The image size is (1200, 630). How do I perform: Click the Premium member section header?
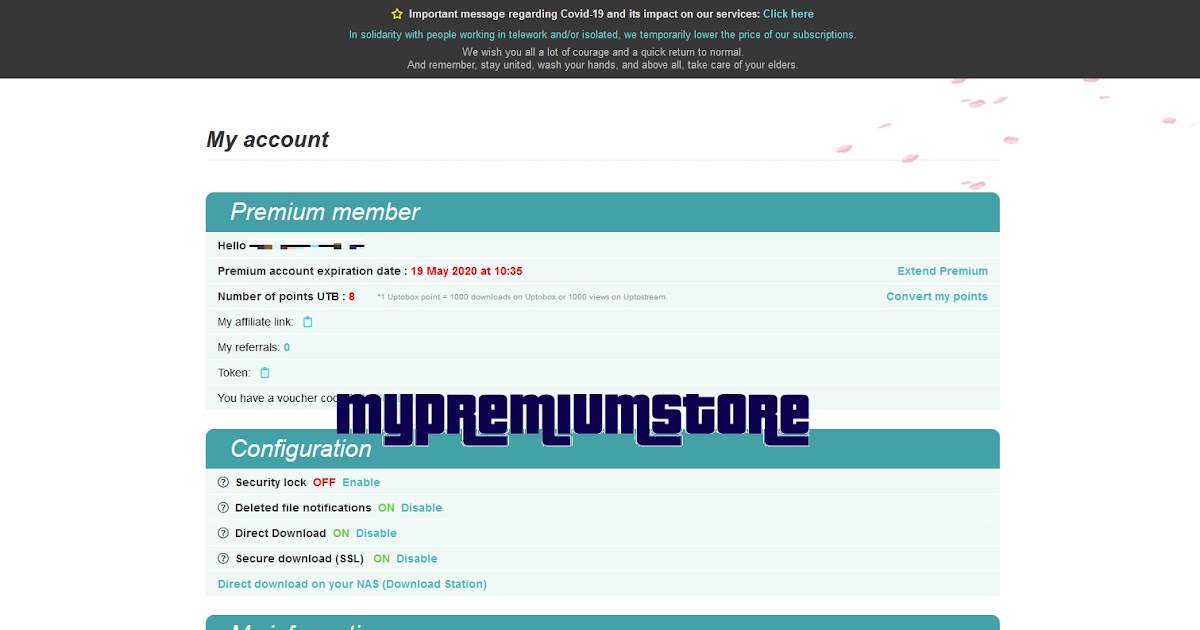pos(324,211)
